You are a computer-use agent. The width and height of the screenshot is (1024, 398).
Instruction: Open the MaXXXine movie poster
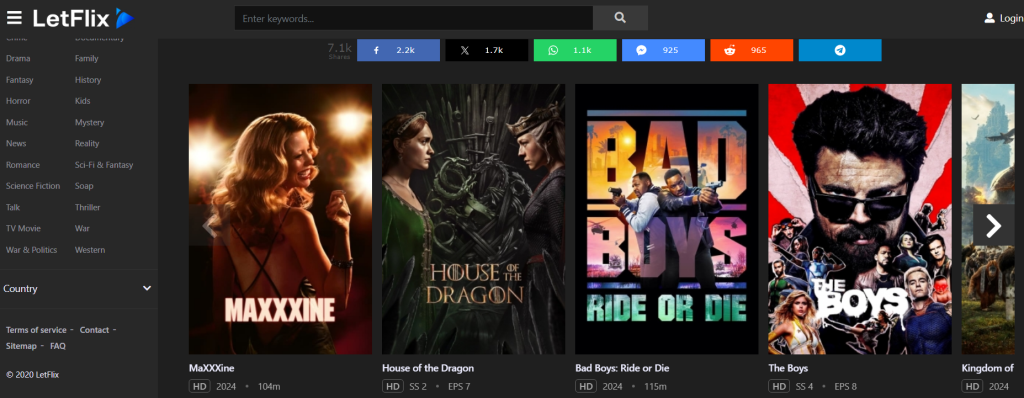pyautogui.click(x=280, y=219)
